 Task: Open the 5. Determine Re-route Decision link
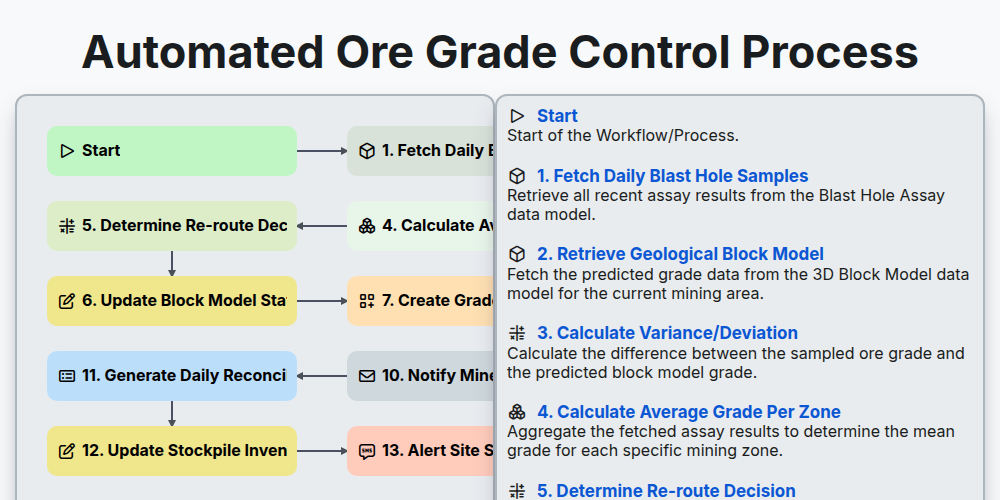click(666, 490)
